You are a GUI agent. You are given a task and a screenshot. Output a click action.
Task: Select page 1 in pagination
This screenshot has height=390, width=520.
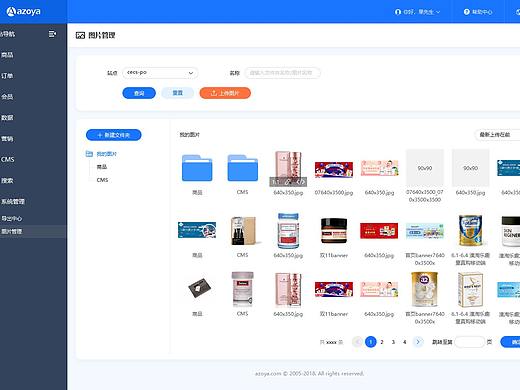click(x=371, y=342)
